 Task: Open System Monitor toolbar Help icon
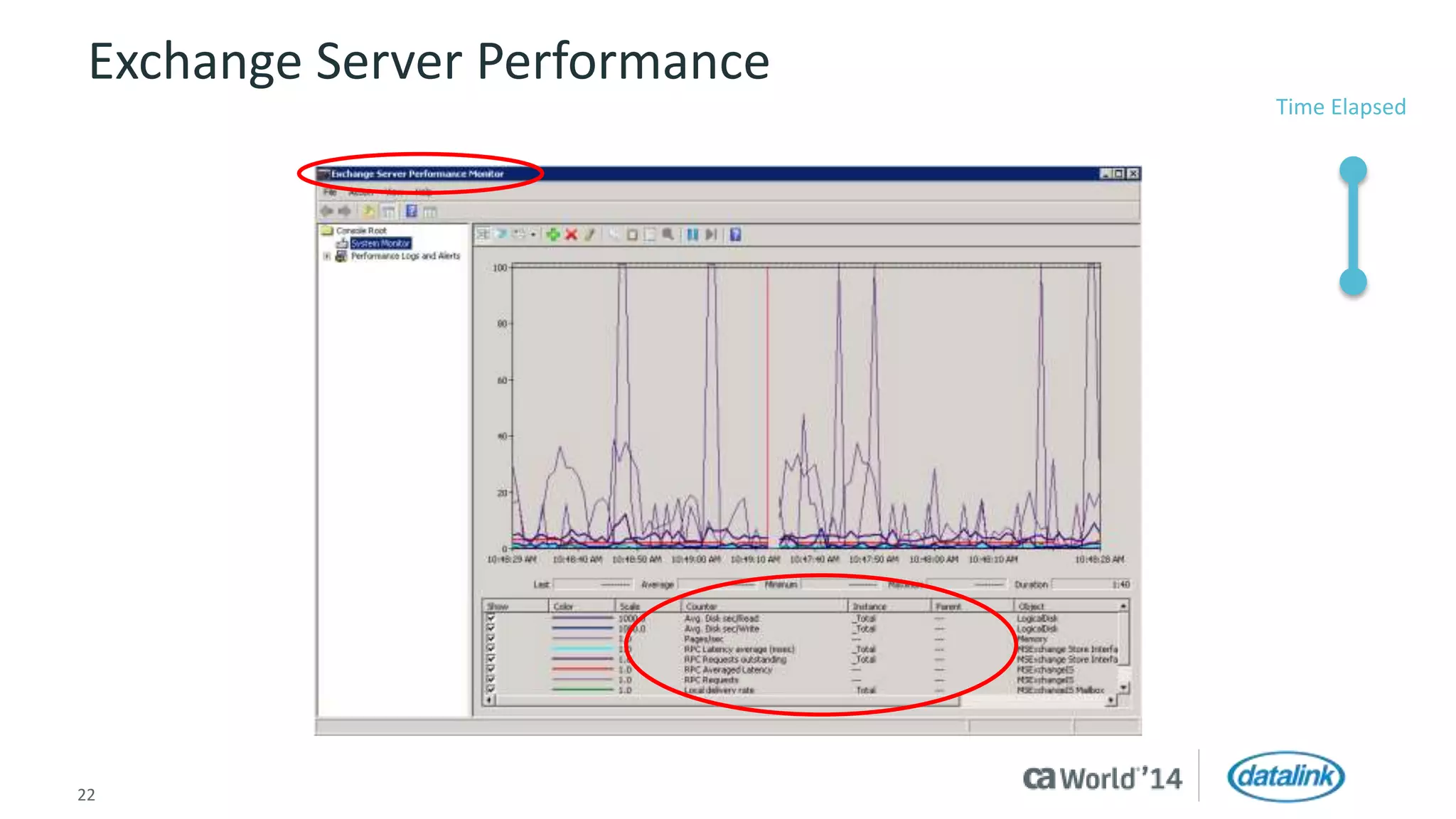[x=736, y=234]
